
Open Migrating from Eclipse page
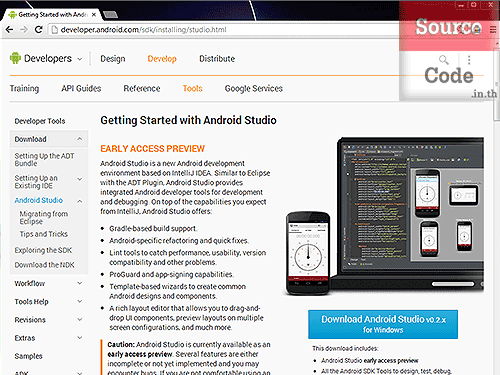pos(44,217)
